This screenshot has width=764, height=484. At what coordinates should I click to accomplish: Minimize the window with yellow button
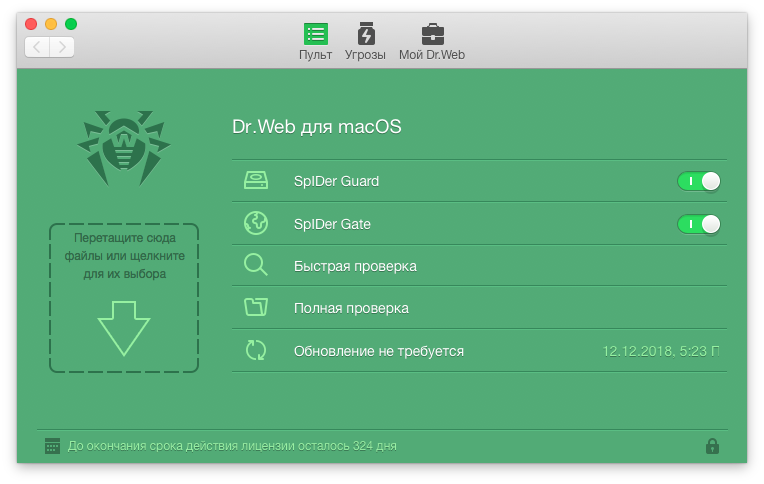pos(51,24)
